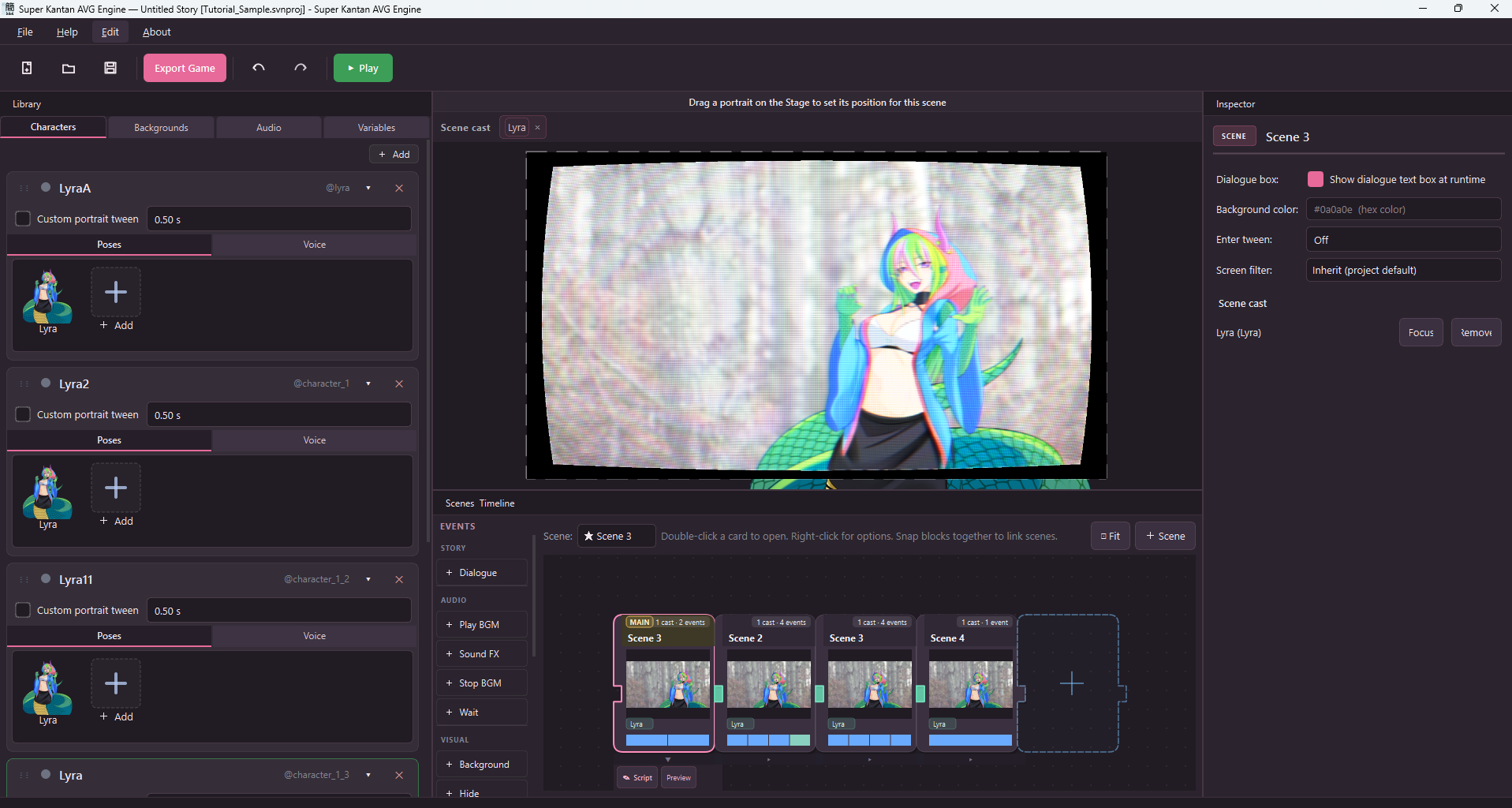Expand the @character_1_3 Lyra dropdown arrow
Viewport: 1512px width, 808px height.
coord(368,775)
